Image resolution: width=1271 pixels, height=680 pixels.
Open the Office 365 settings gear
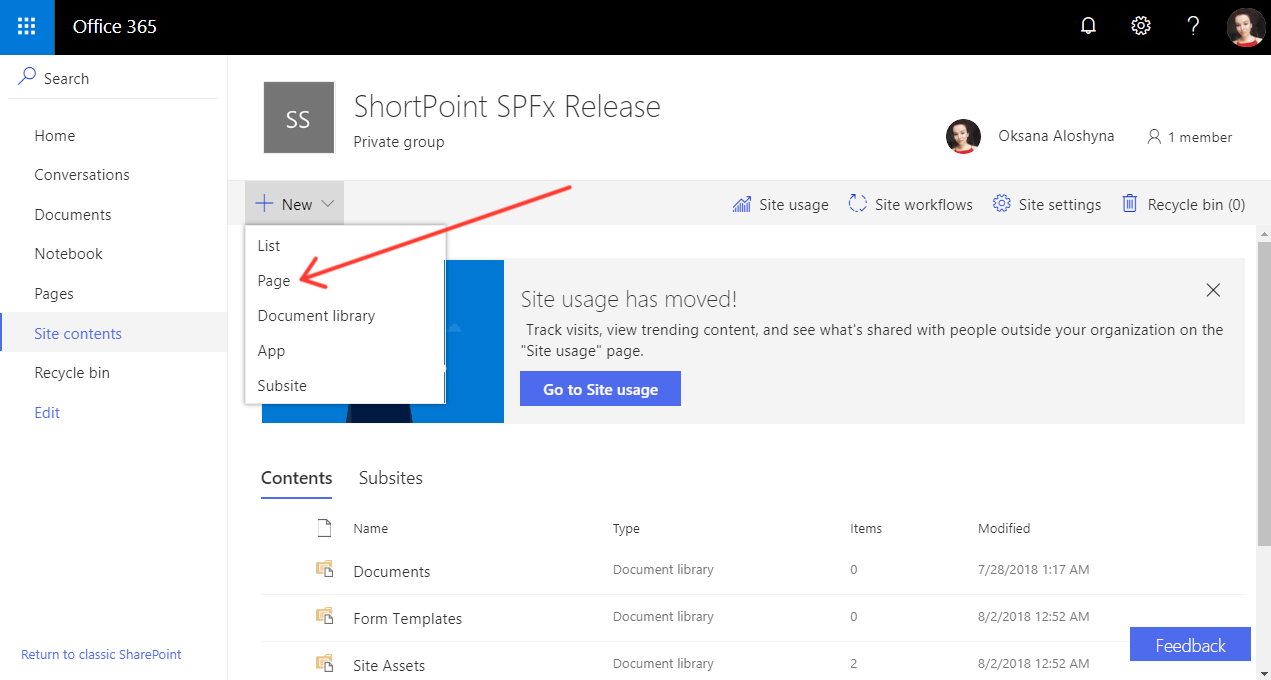[x=1140, y=25]
